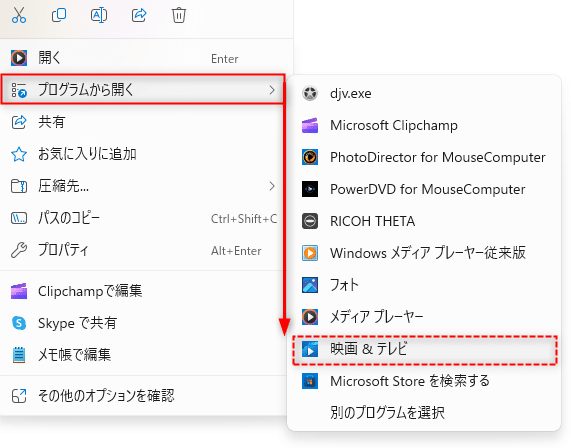Click the Microsoft Clipchamp submenu icon
This screenshot has width=571, height=448.
click(x=310, y=126)
